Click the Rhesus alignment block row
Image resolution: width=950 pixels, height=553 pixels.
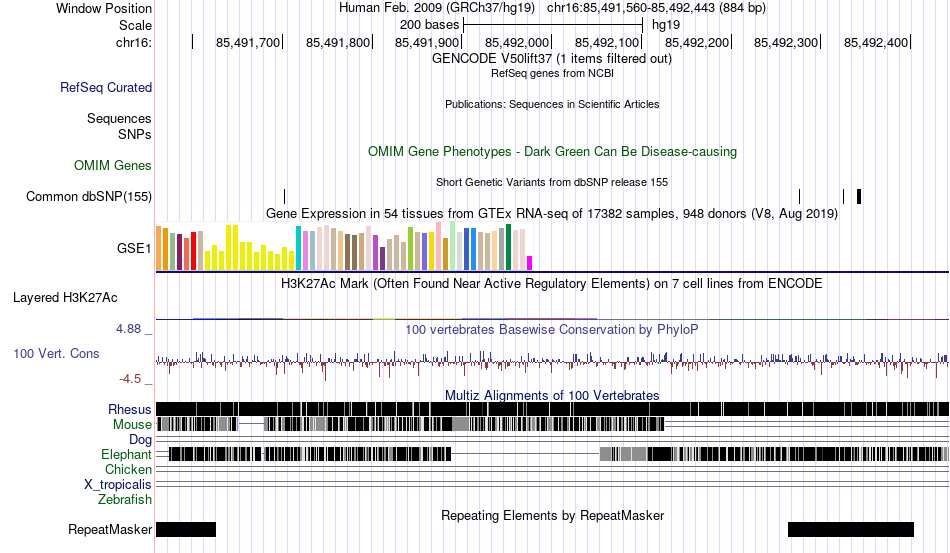click(553, 409)
